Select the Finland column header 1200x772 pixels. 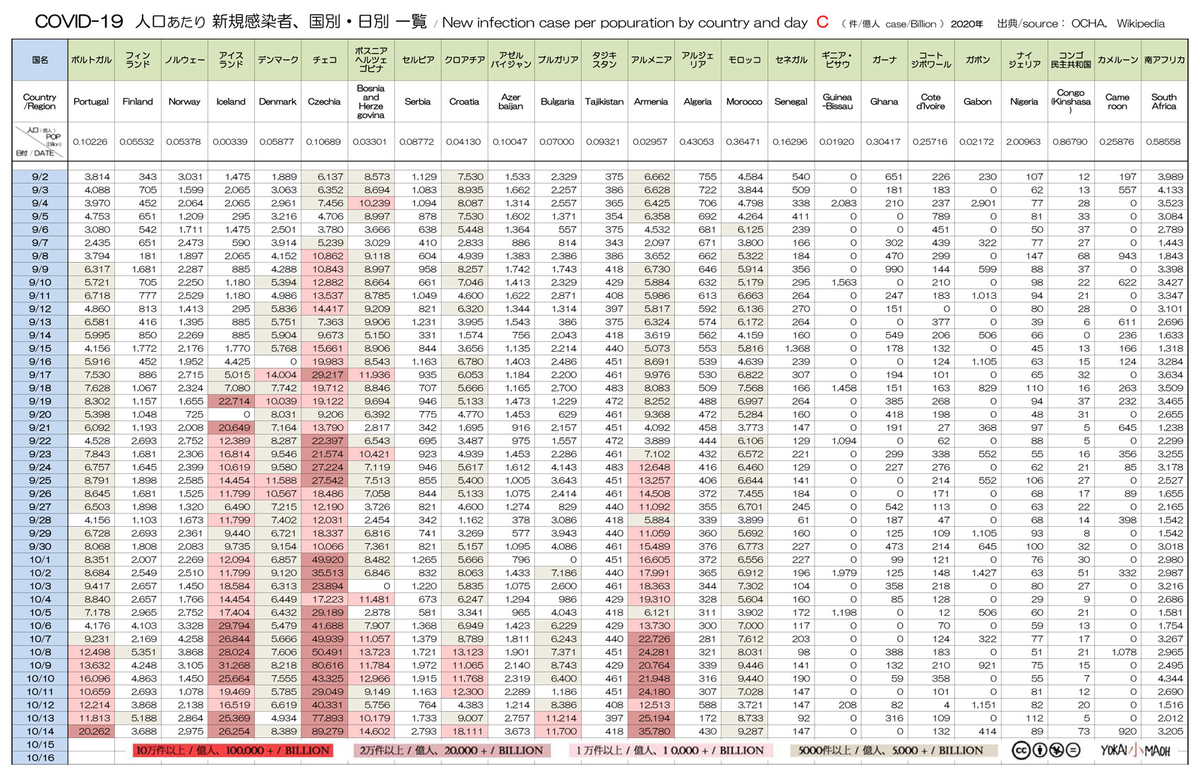[x=136, y=102]
